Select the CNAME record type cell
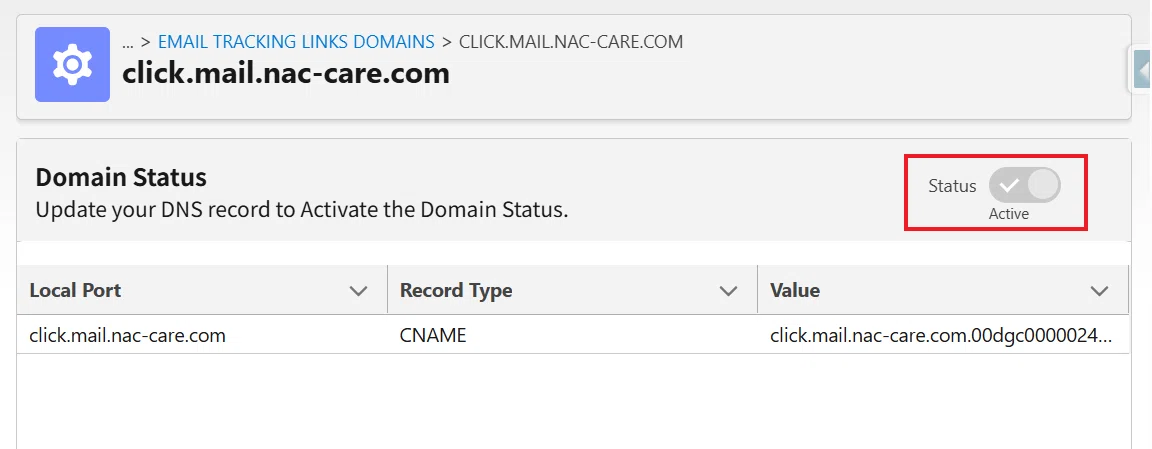The width and height of the screenshot is (1152, 449). (x=433, y=336)
